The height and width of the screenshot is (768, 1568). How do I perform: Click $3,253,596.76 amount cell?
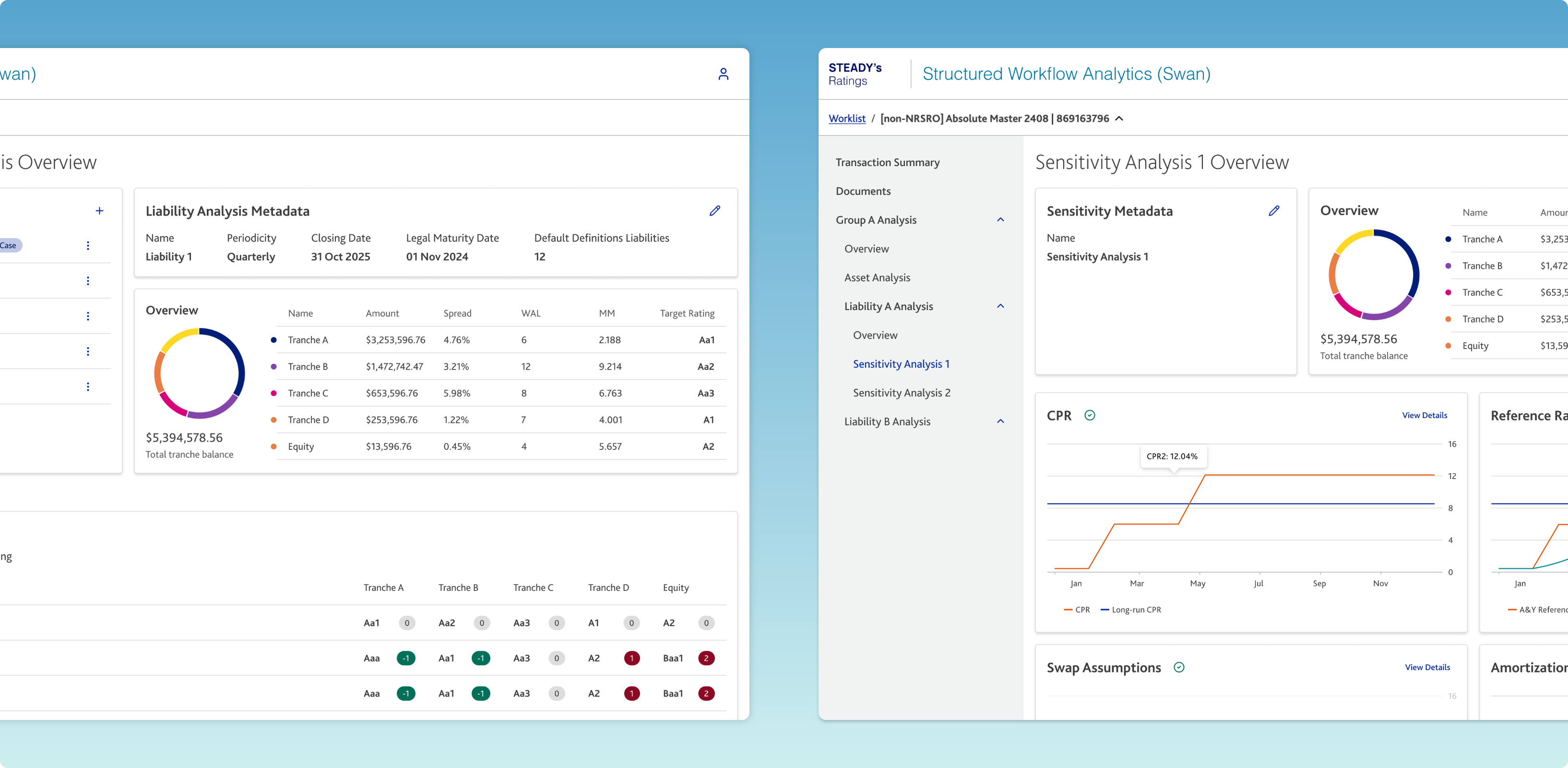[x=395, y=340]
